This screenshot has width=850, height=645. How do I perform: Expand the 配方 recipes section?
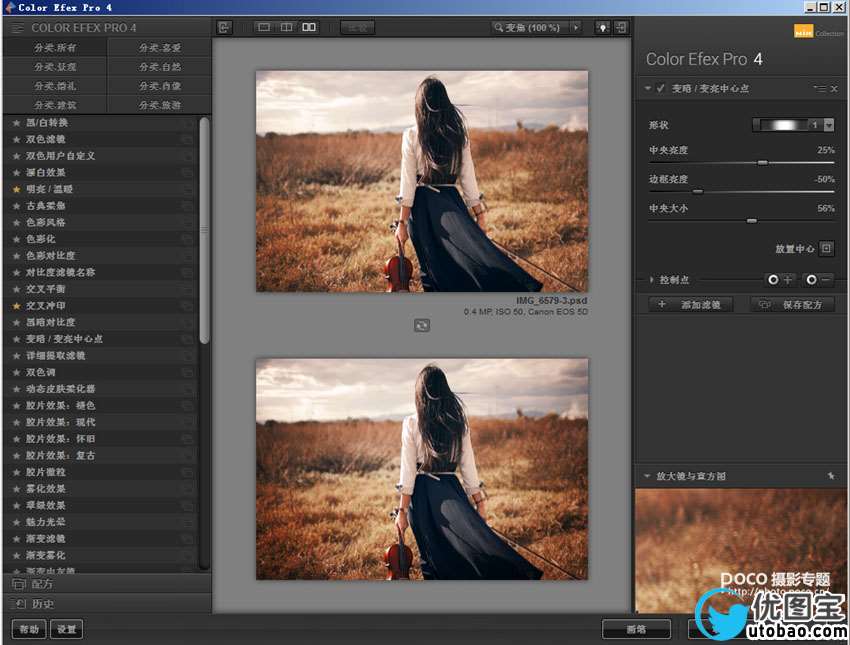(107, 584)
